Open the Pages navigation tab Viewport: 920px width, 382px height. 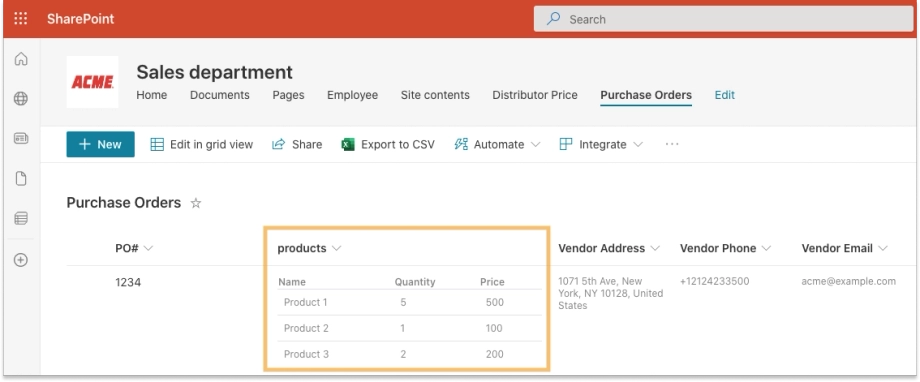288,95
